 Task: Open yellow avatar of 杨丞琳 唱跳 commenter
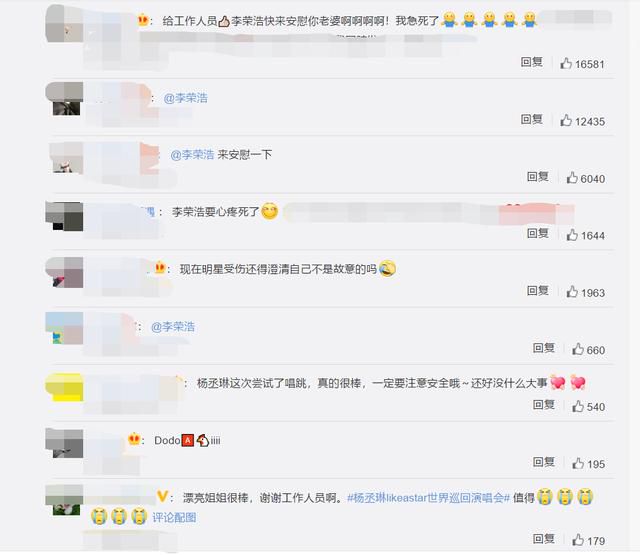pyautogui.click(x=64, y=387)
